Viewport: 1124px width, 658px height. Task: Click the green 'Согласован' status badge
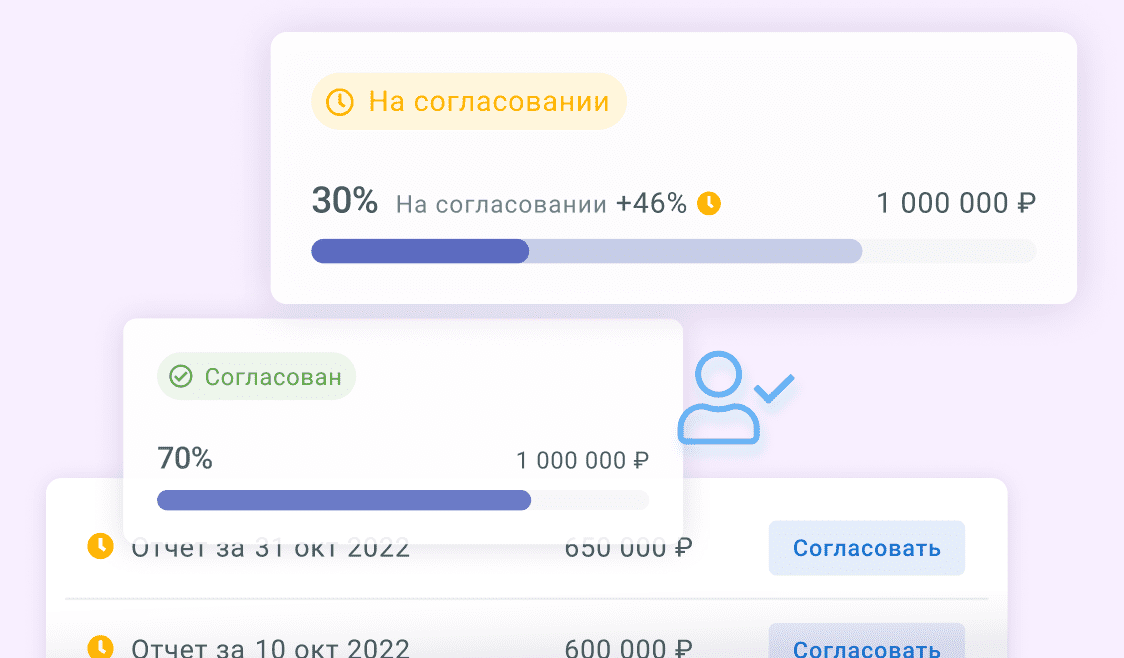[257, 376]
